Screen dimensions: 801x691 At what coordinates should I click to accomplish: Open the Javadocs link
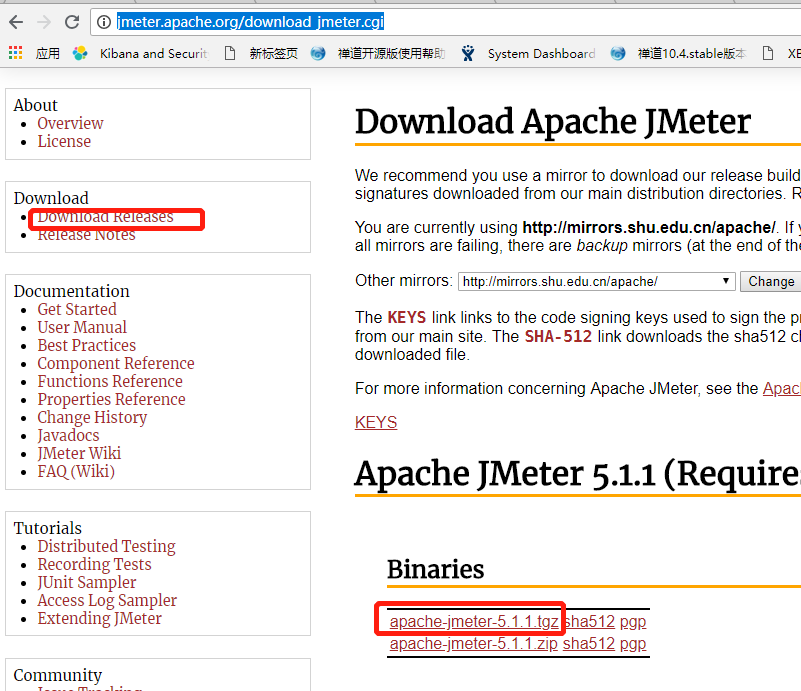(68, 436)
